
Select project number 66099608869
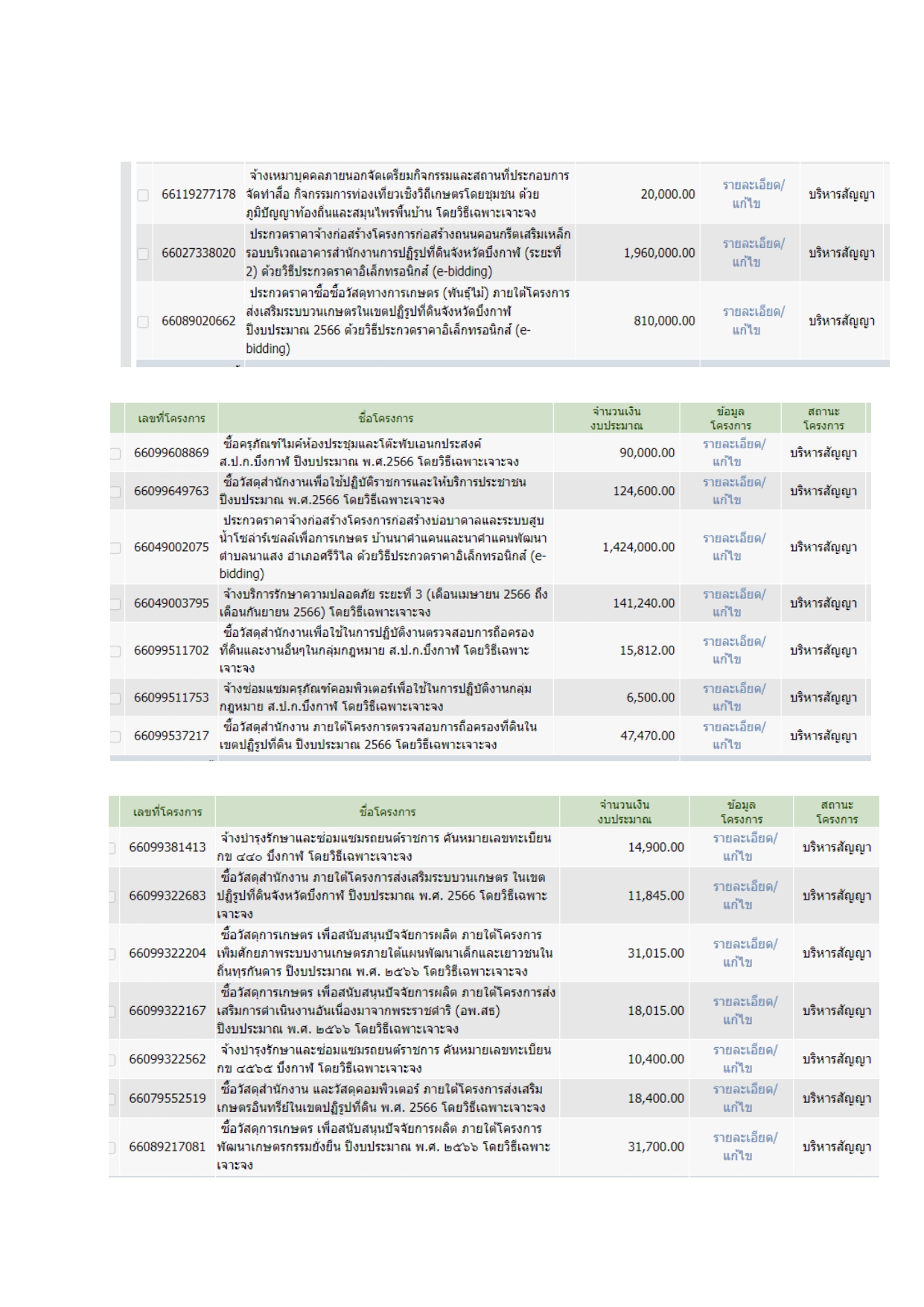click(171, 453)
